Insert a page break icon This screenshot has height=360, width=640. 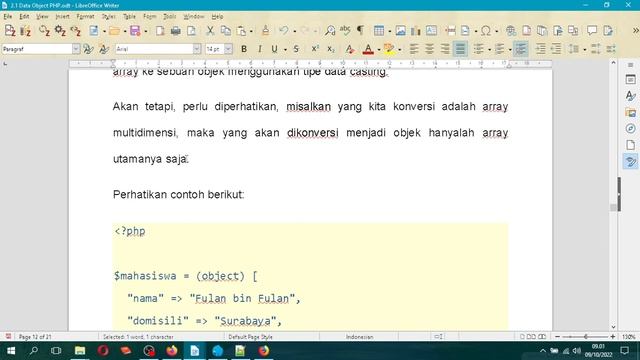click(450, 31)
